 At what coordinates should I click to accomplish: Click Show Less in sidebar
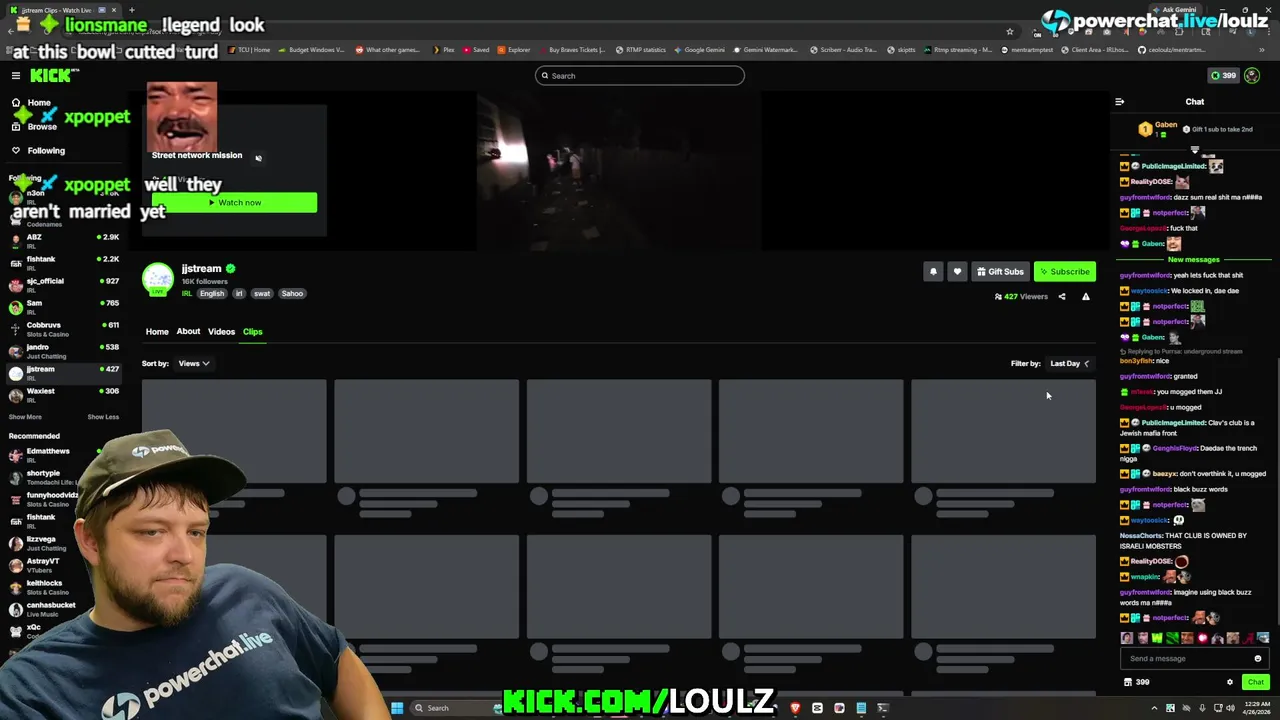(103, 417)
